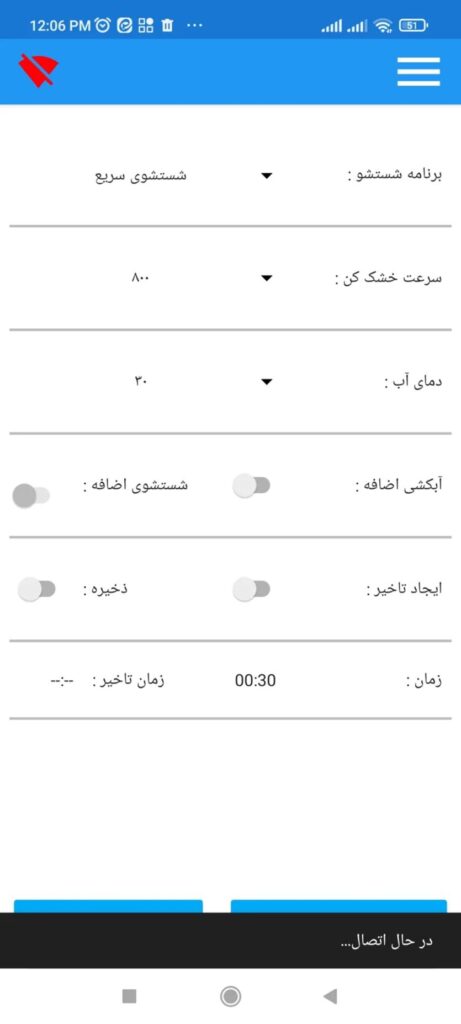Open the برنامه شستشو dropdown arrow
Image resolution: width=461 pixels, height=1024 pixels.
[x=266, y=176]
